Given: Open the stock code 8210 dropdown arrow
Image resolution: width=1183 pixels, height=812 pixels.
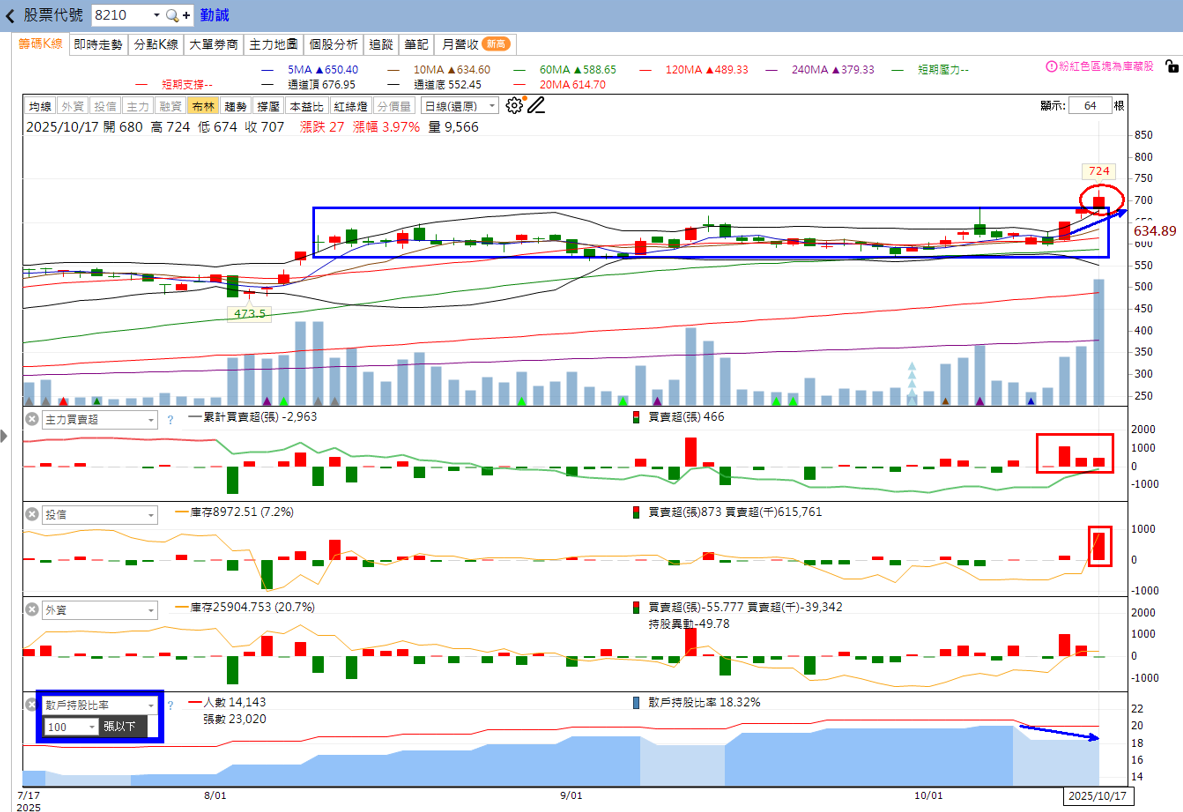Looking at the screenshot, I should pos(156,15).
